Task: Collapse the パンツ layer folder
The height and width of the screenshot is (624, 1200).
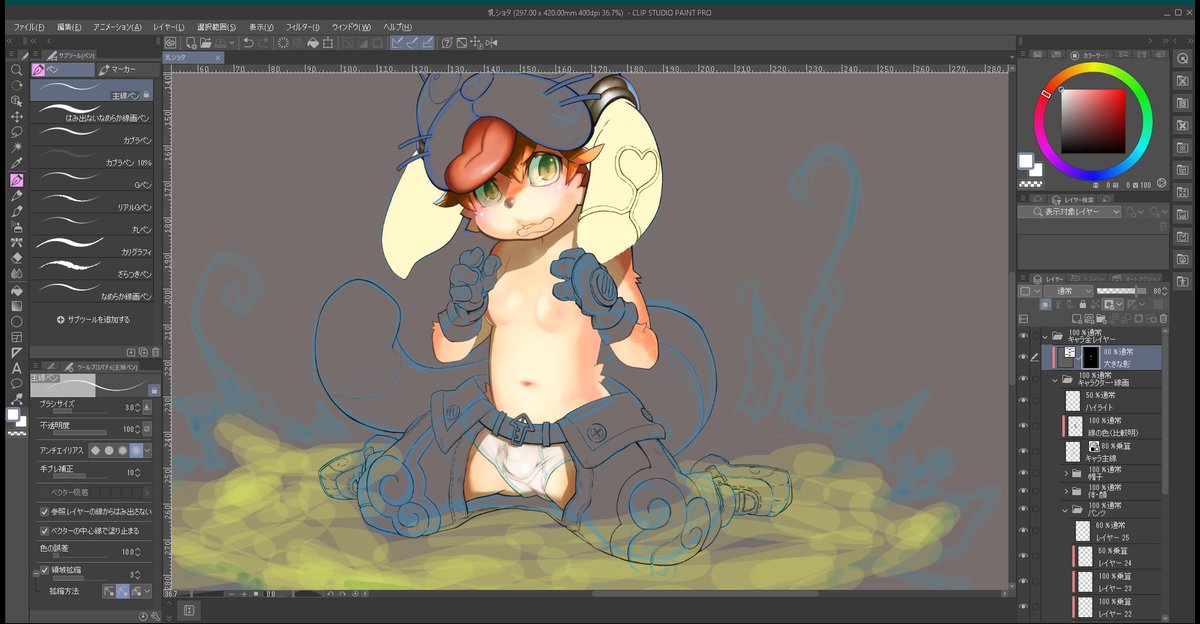Action: pos(1066,510)
